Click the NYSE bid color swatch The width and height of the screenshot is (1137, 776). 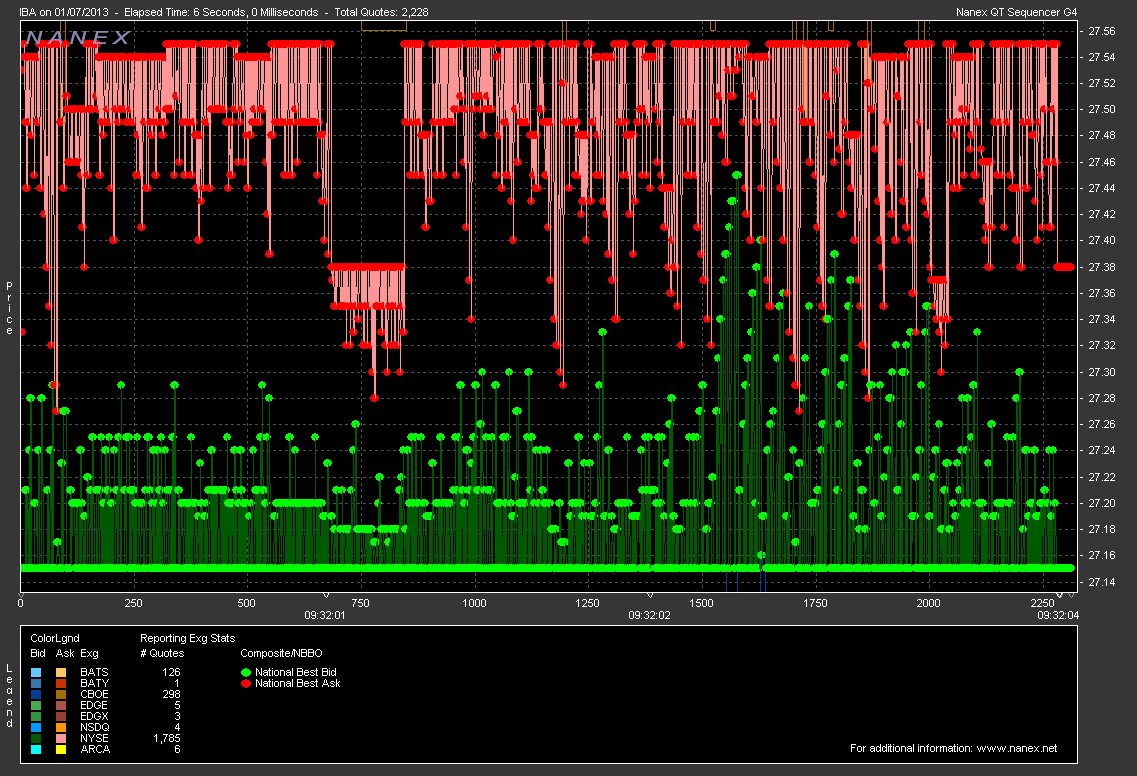(x=36, y=738)
